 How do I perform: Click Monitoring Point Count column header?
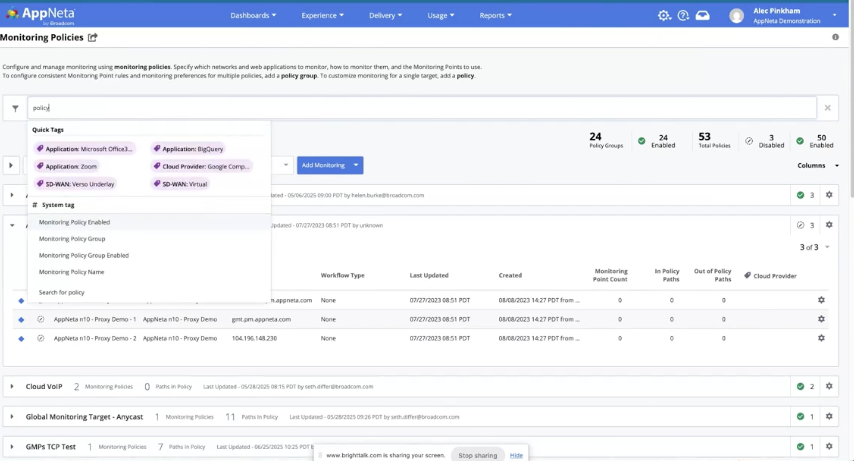(611, 275)
